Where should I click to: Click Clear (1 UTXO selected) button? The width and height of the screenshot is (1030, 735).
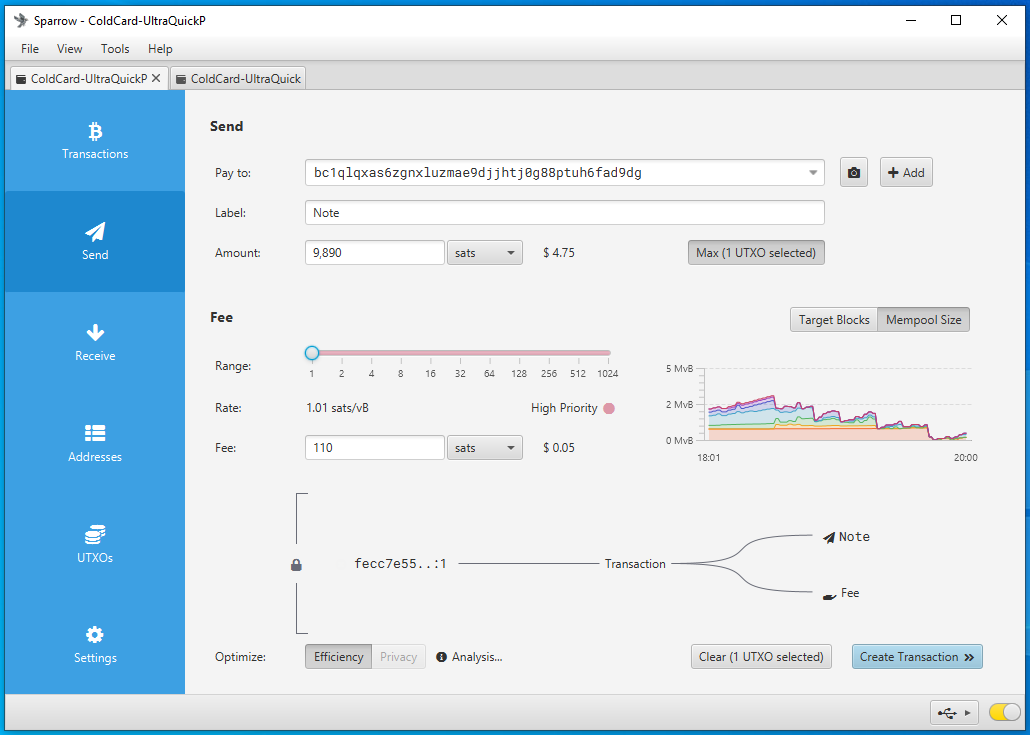point(761,657)
